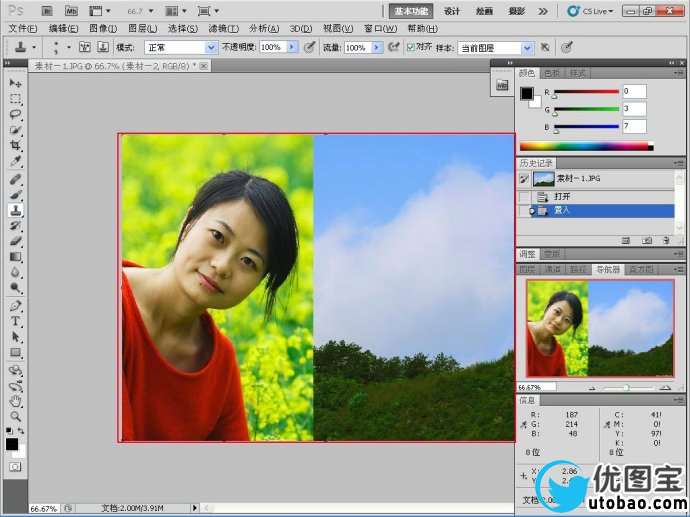Image resolution: width=690 pixels, height=517 pixels.
Task: Select the Crop tool
Action: [15, 146]
